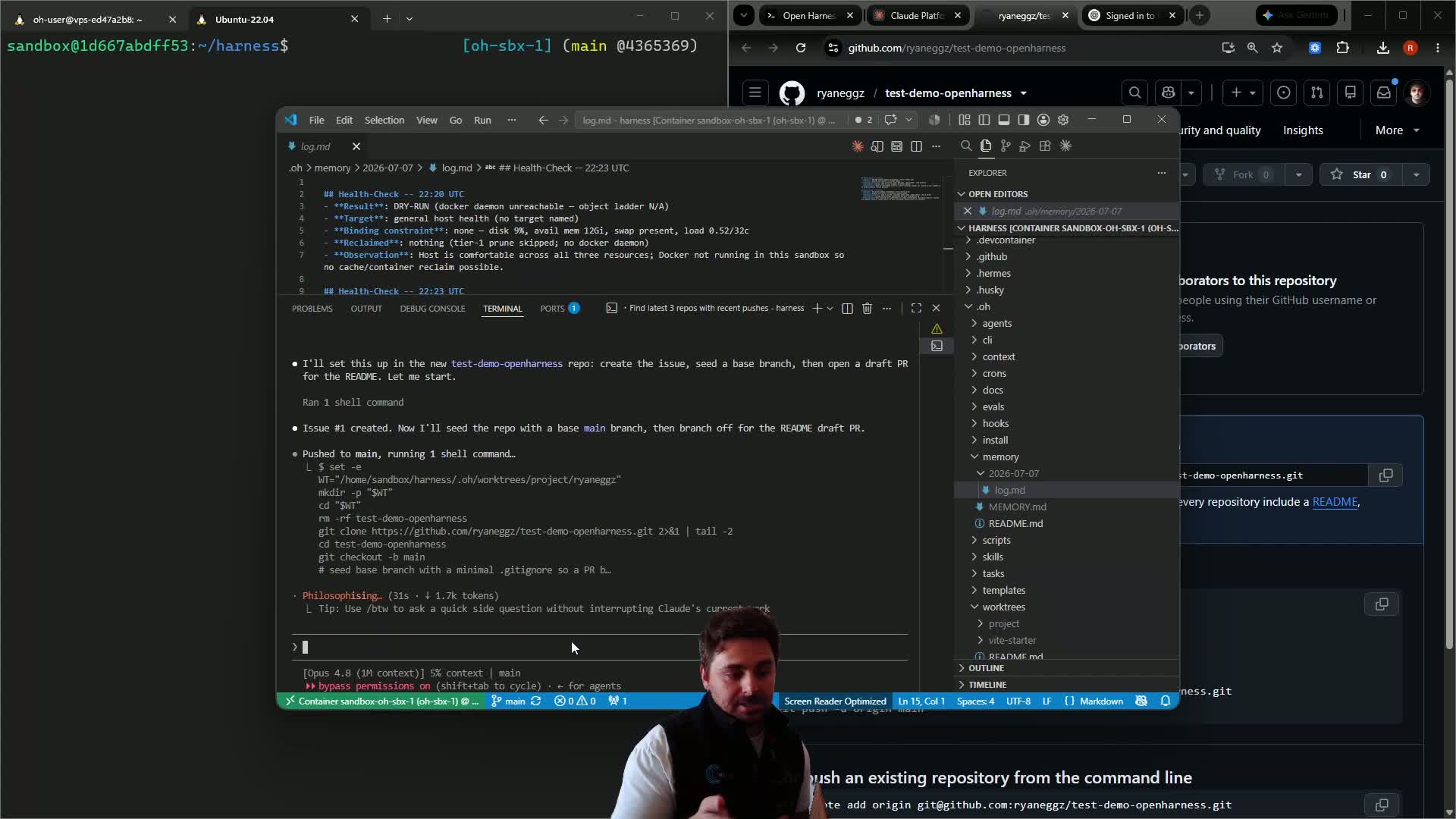The height and width of the screenshot is (819, 1456).
Task: Click the README link on GitHub page
Action: tap(1335, 502)
